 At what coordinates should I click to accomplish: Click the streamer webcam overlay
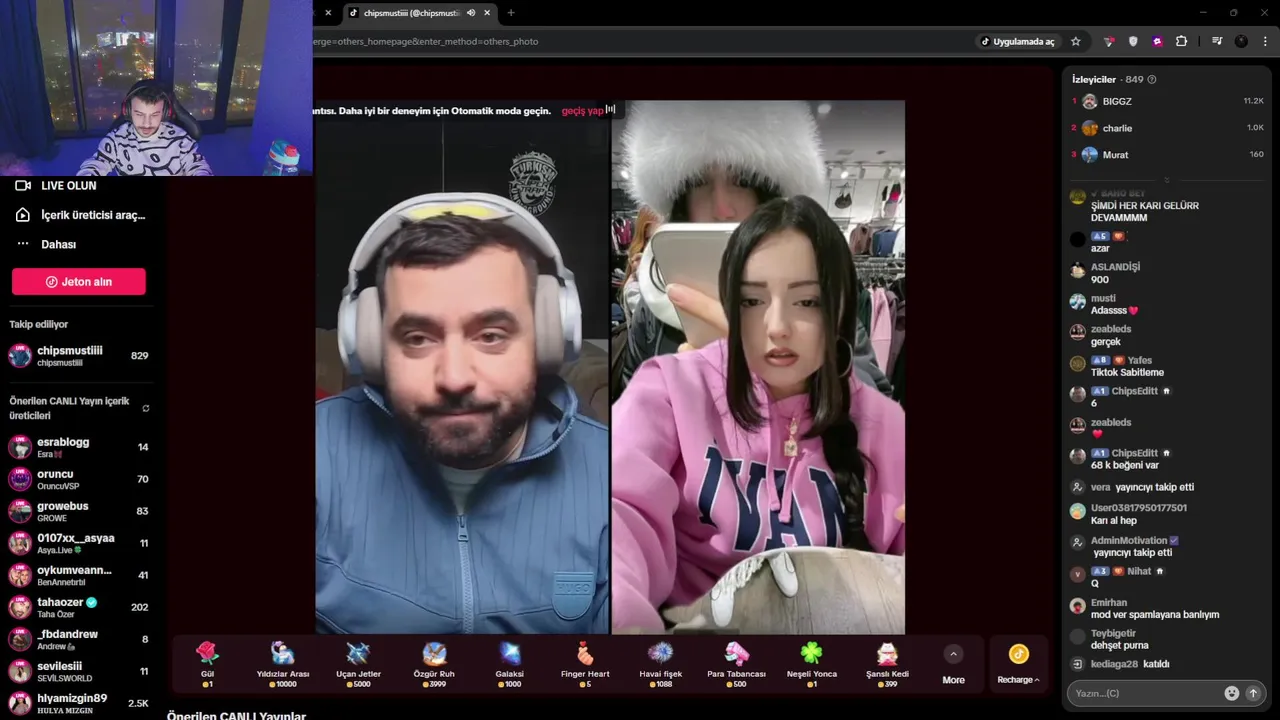pyautogui.click(x=156, y=88)
